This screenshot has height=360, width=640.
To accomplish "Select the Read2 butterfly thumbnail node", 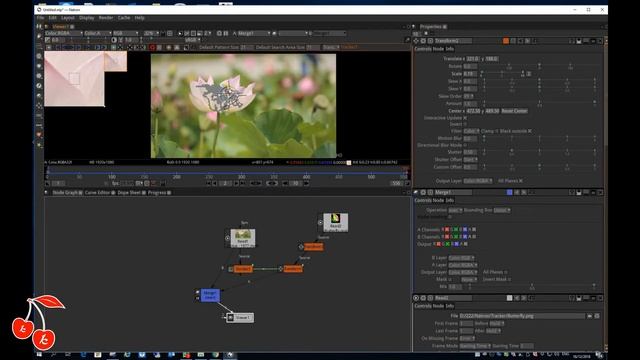I will coord(336,222).
